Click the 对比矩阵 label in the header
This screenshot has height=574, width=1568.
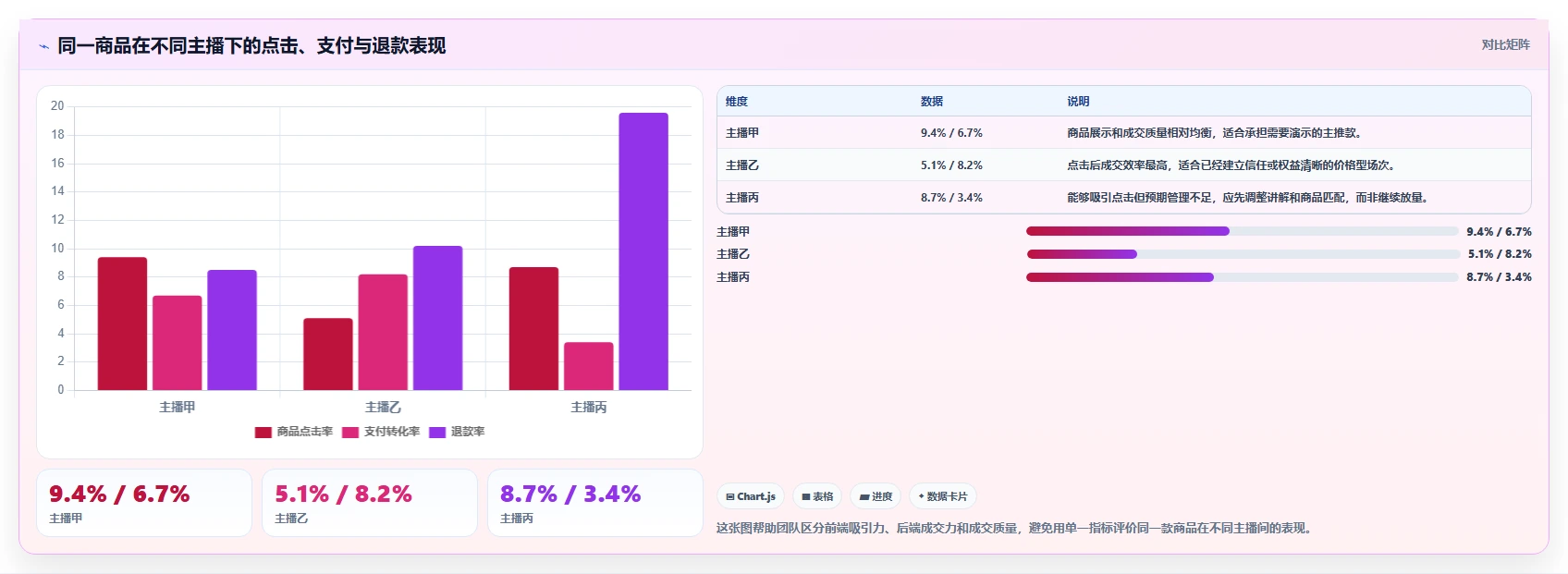(1505, 44)
